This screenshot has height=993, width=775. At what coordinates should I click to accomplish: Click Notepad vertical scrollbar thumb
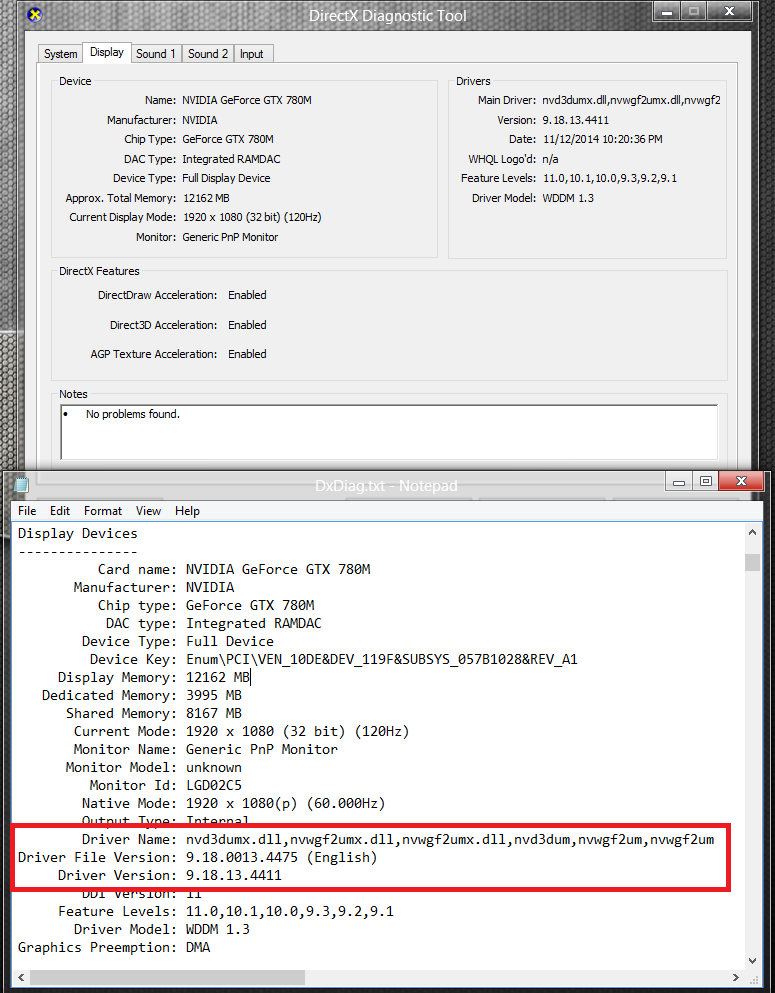click(x=752, y=562)
